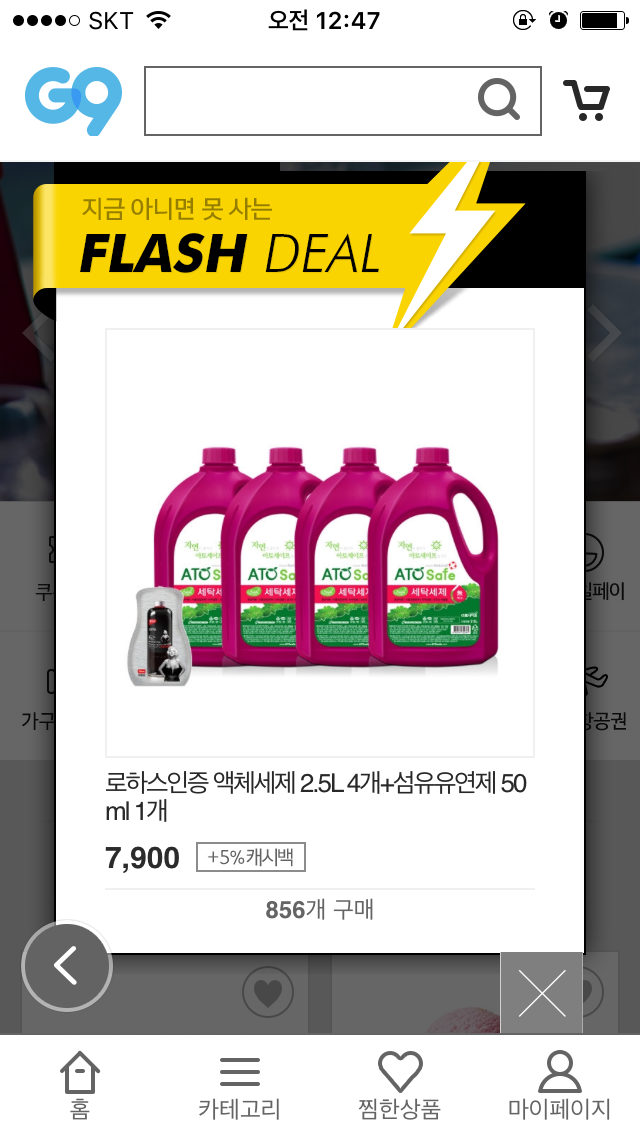
Task: Go to 홈 house icon tab
Action: (80, 1085)
